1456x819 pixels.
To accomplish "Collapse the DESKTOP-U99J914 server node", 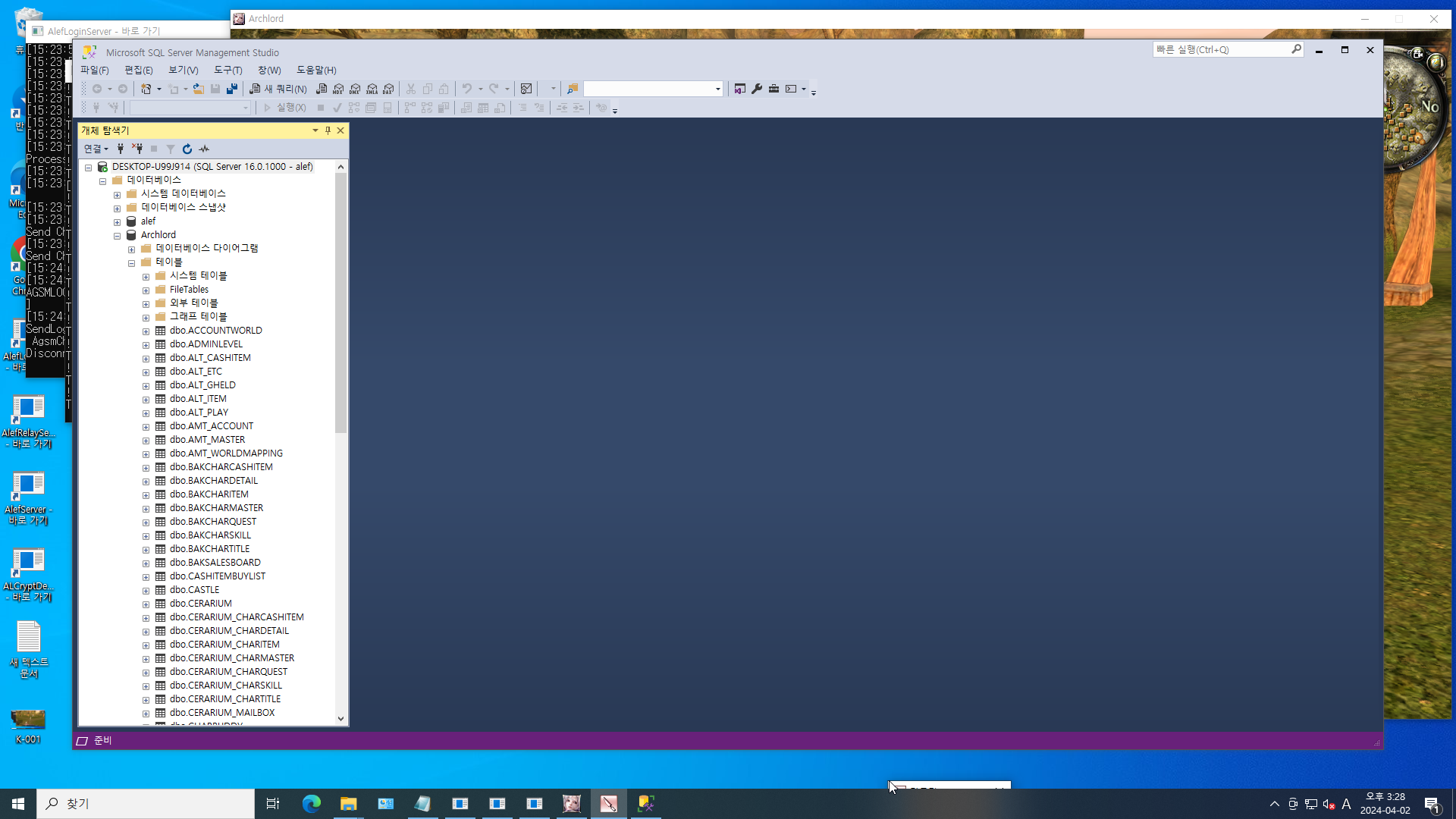I will [x=89, y=168].
